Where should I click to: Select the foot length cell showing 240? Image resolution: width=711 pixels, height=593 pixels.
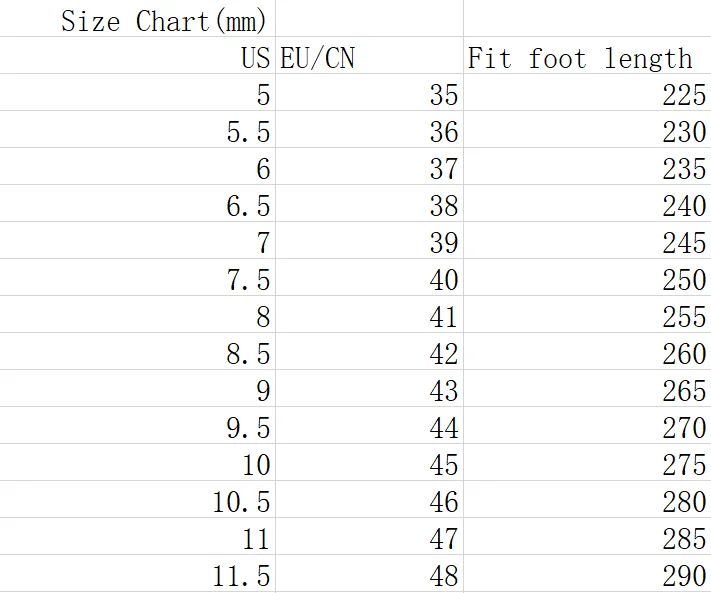pos(684,206)
